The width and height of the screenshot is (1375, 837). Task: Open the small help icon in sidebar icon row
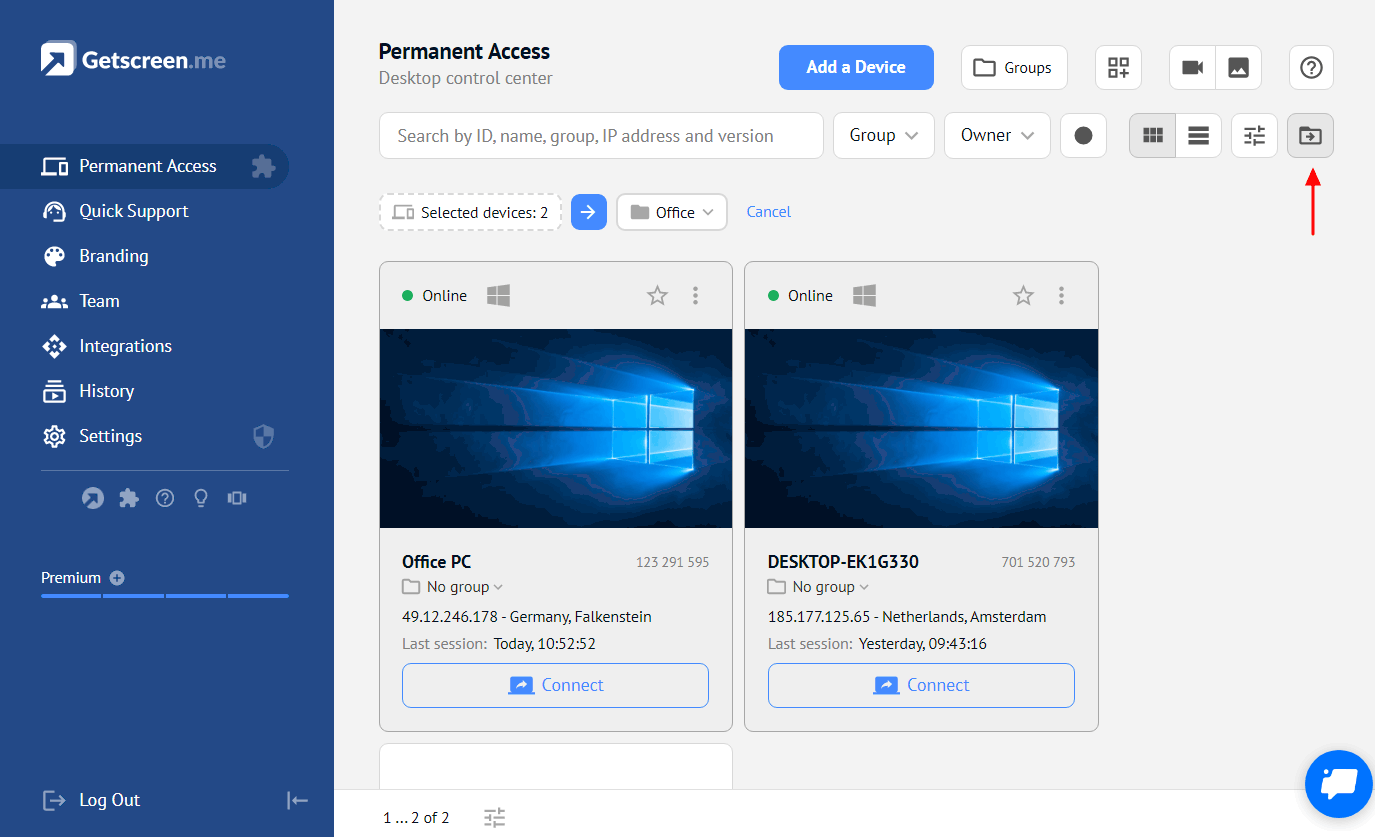165,498
